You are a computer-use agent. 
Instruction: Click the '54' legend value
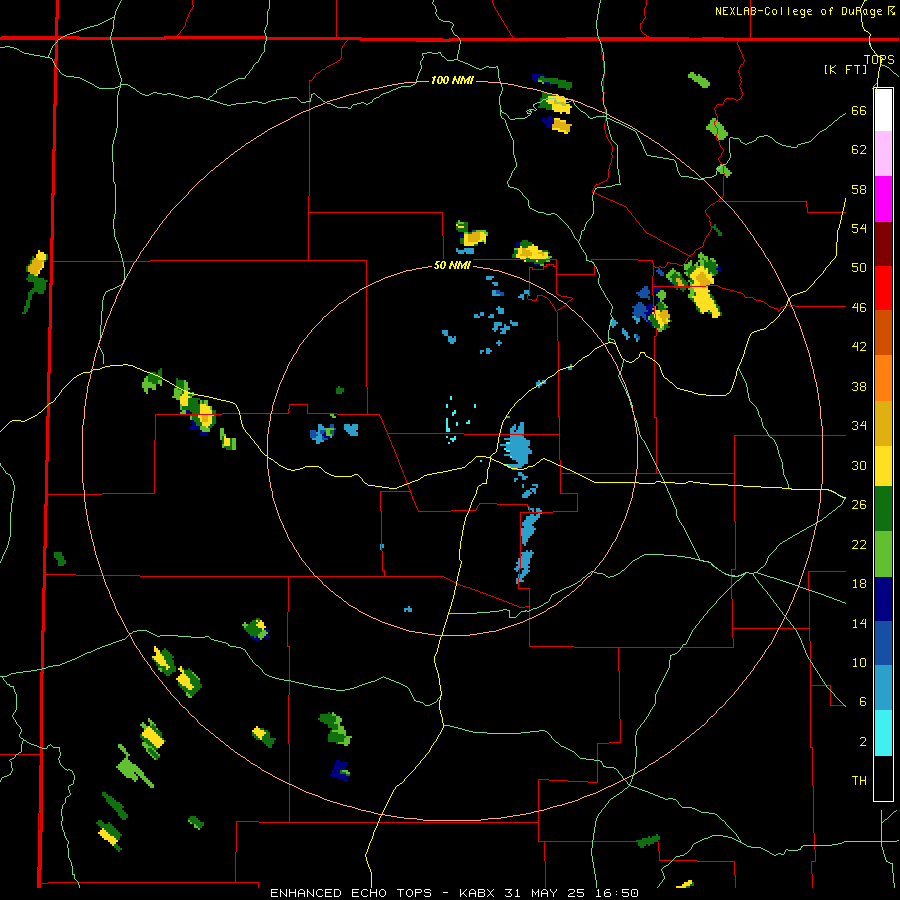(859, 228)
